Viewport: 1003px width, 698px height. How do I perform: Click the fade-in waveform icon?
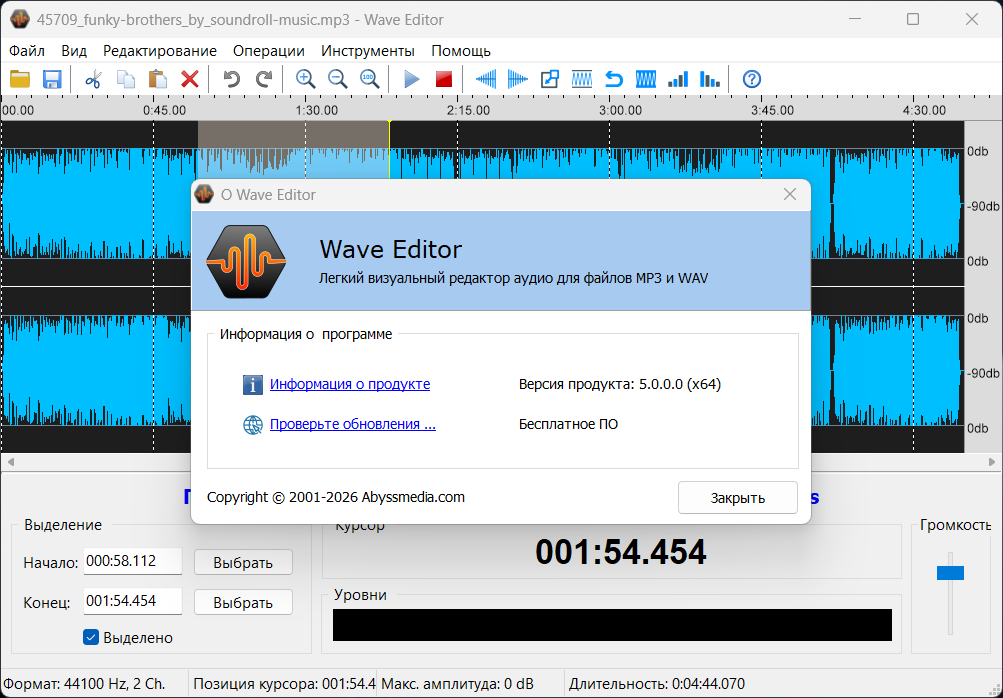(486, 79)
